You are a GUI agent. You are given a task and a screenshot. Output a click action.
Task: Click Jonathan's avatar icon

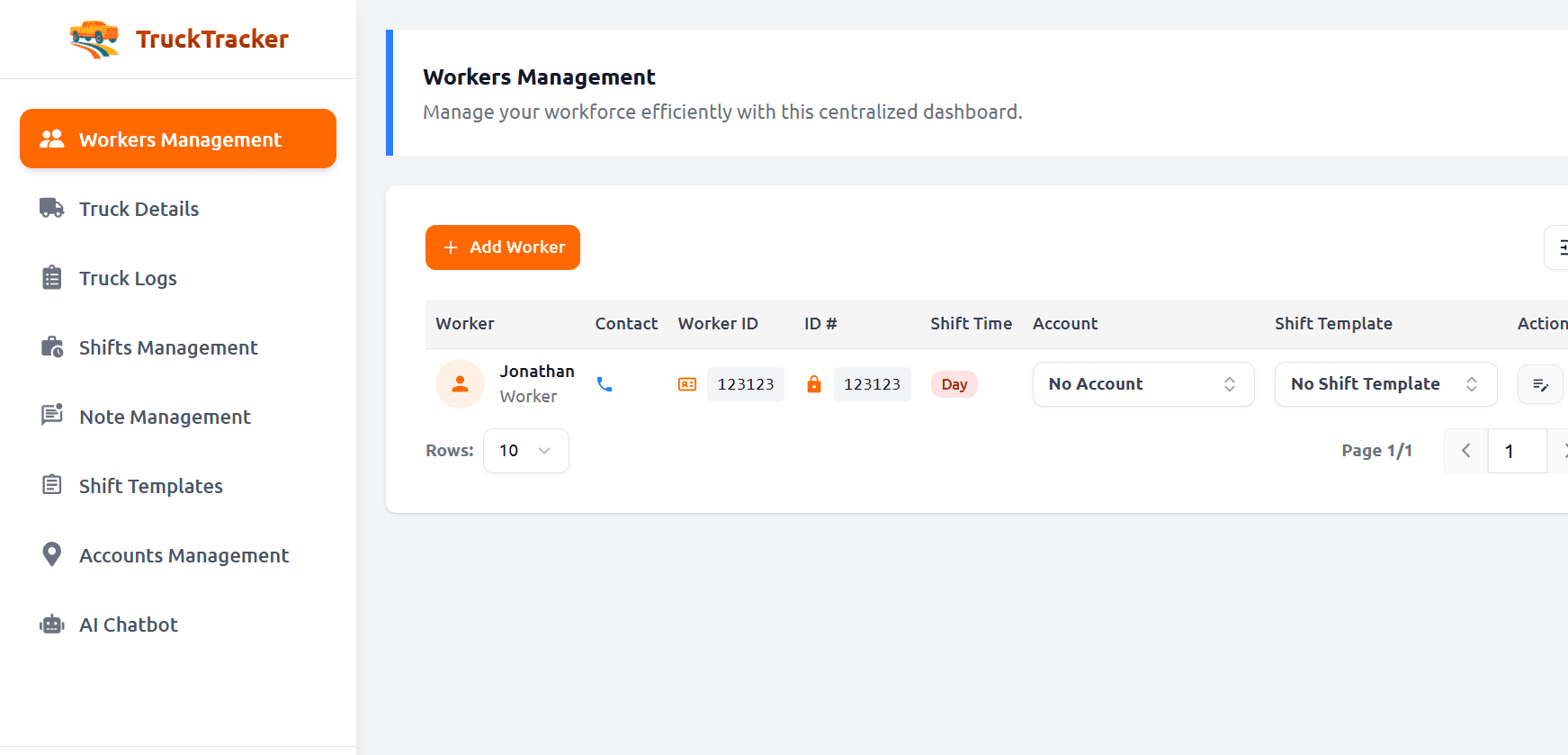460,384
